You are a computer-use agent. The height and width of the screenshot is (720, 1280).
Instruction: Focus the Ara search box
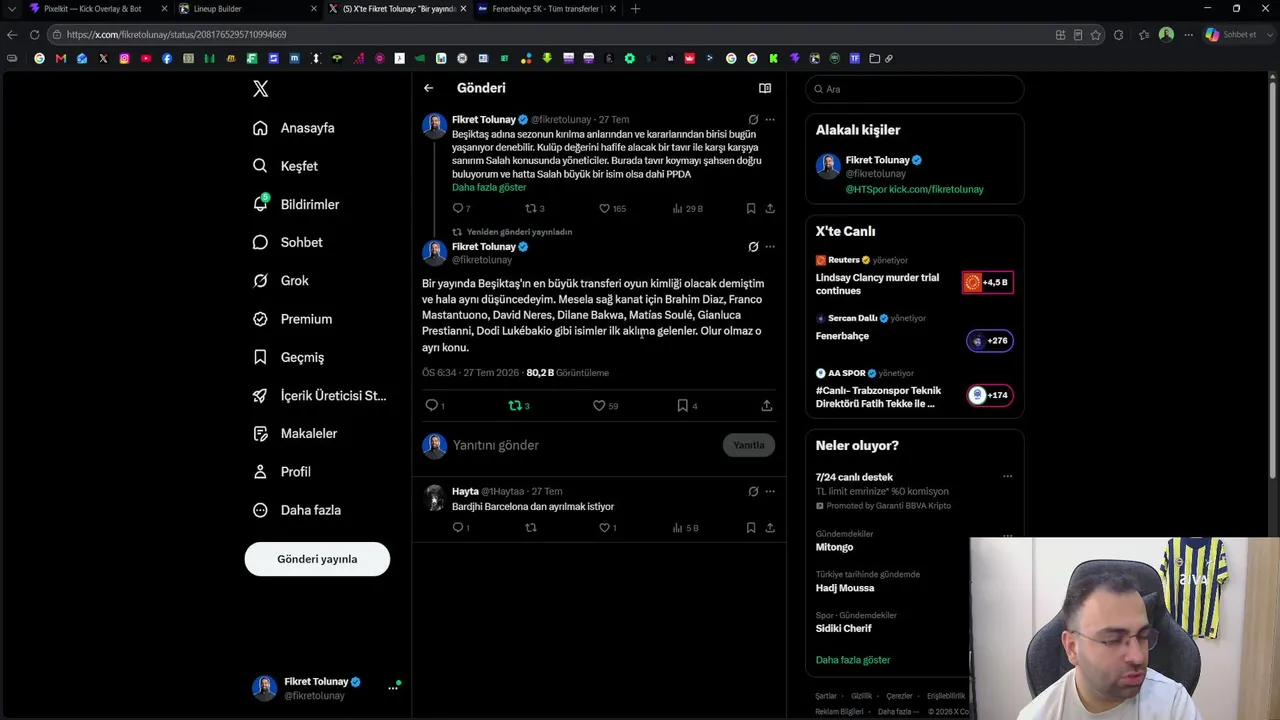(x=915, y=89)
